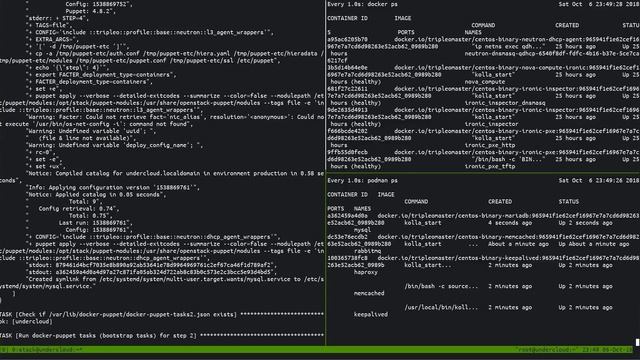Screen dimensions: 640x360
Task: Click the 'Undefined variable uuid' warning
Action: click(x=91, y=131)
